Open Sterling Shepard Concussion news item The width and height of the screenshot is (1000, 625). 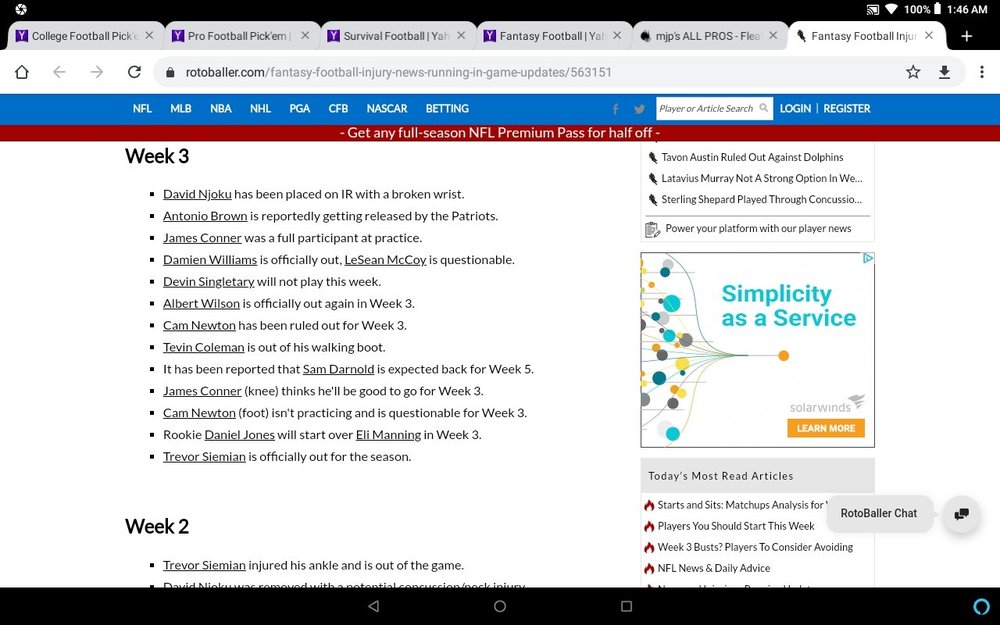pos(761,200)
